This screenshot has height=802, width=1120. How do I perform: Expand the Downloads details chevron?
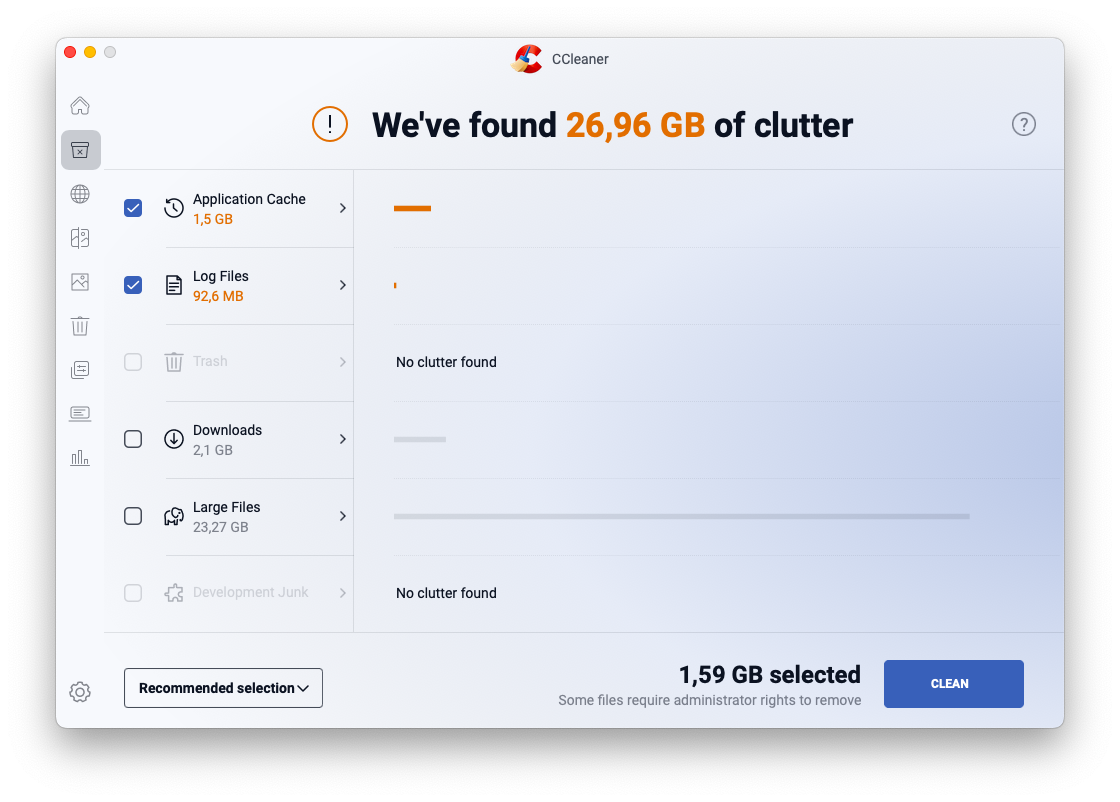[343, 439]
